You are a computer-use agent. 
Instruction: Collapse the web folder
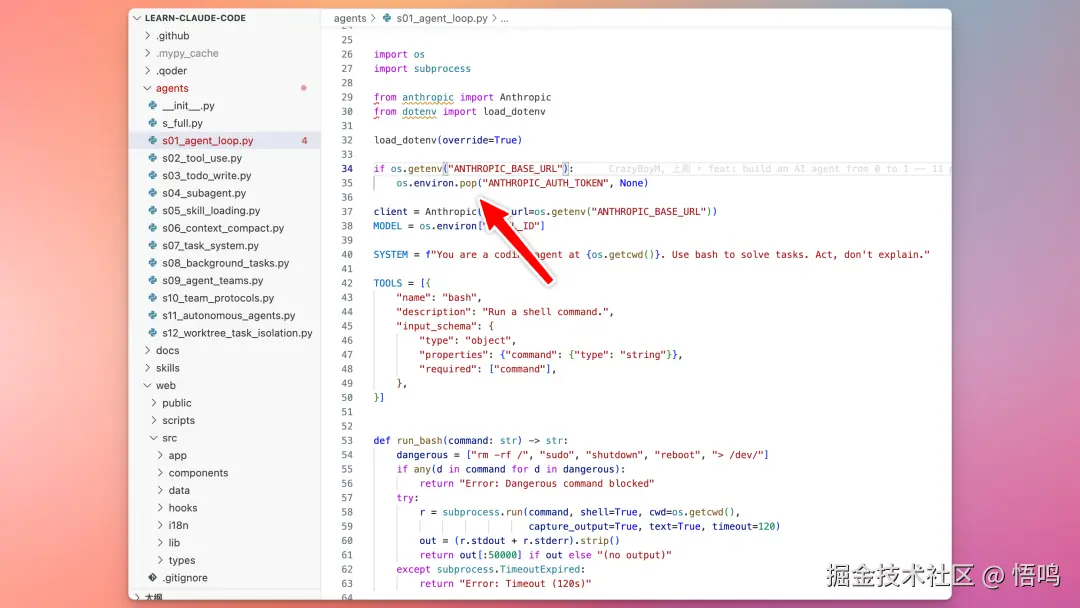(x=147, y=386)
